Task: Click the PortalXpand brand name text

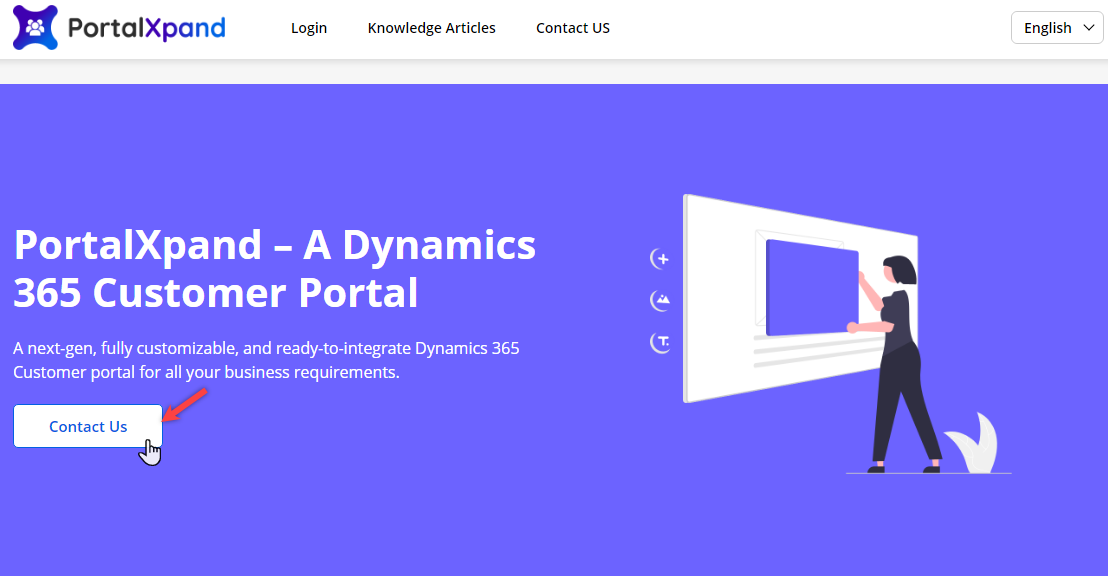Action: pyautogui.click(x=146, y=28)
